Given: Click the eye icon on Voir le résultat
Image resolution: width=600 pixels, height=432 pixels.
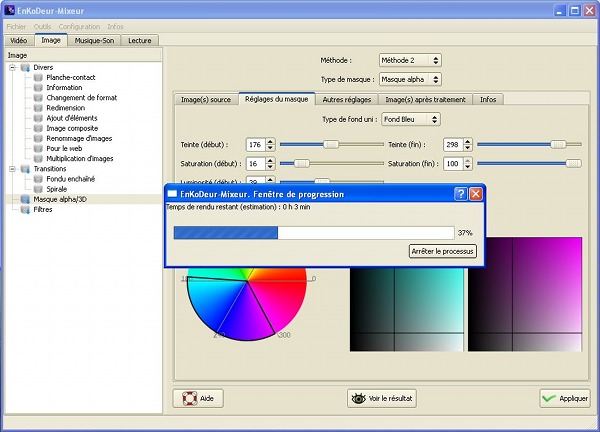Looking at the screenshot, I should click(359, 399).
